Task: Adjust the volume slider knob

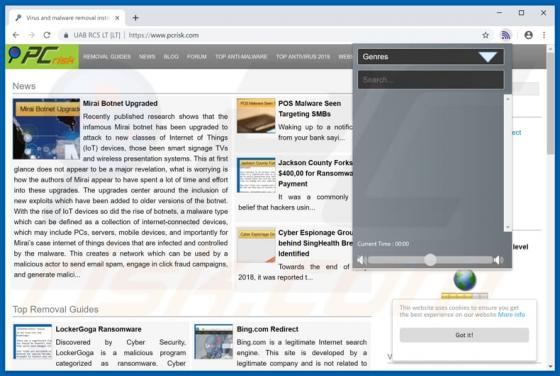Action: pos(430,260)
